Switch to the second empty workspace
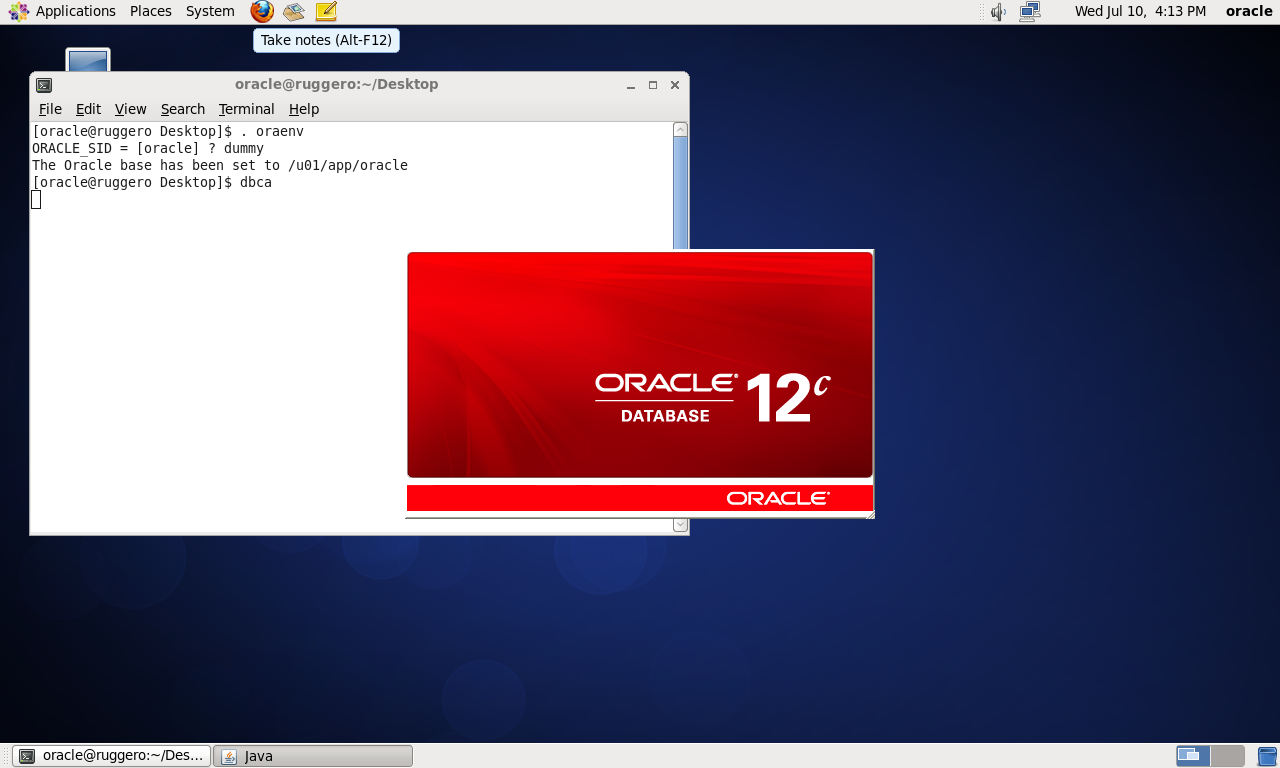 [x=1228, y=756]
